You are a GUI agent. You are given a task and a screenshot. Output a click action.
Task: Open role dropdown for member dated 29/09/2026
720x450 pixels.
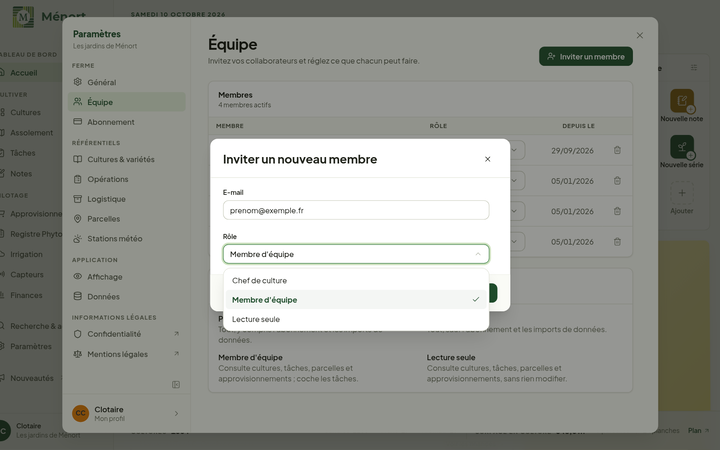coord(515,150)
